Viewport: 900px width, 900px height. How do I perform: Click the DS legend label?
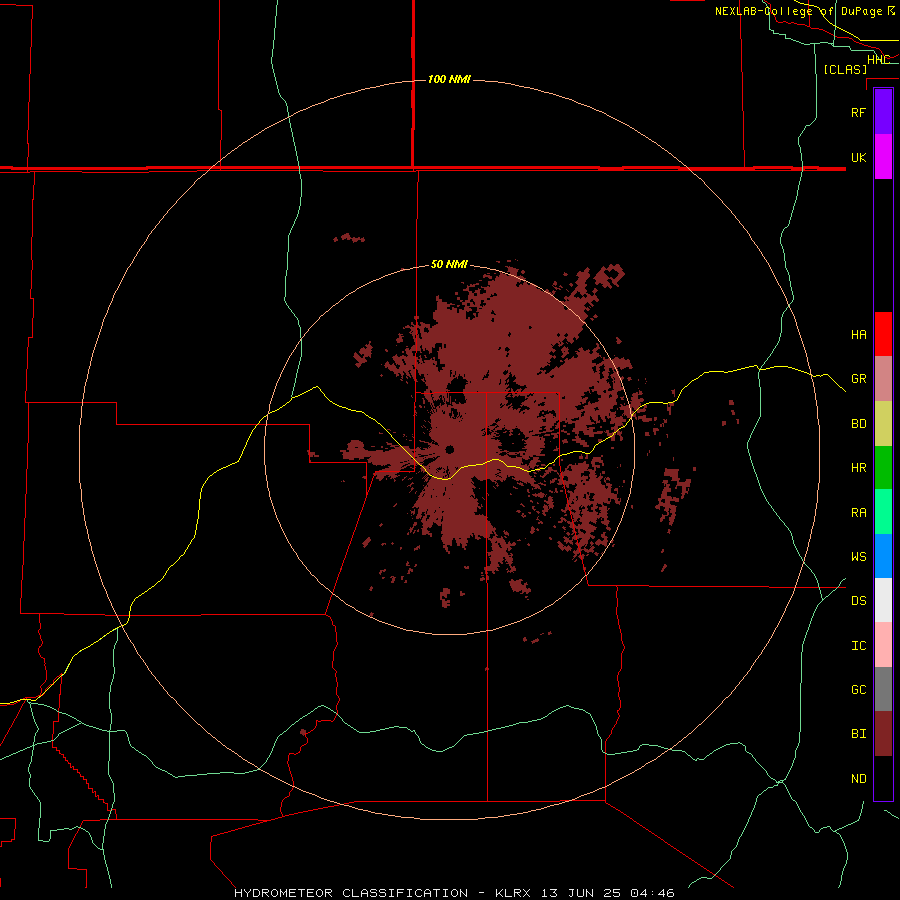858,601
